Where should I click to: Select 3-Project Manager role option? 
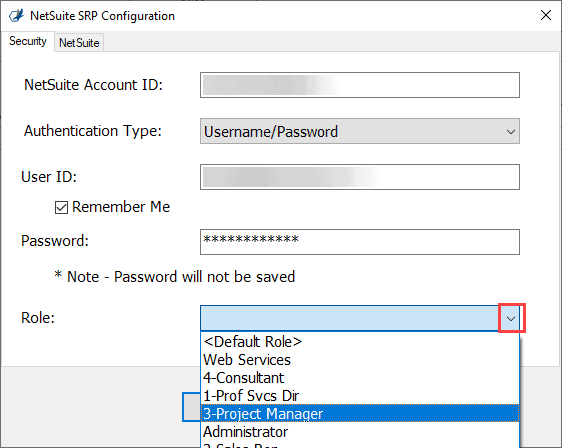pyautogui.click(x=359, y=414)
